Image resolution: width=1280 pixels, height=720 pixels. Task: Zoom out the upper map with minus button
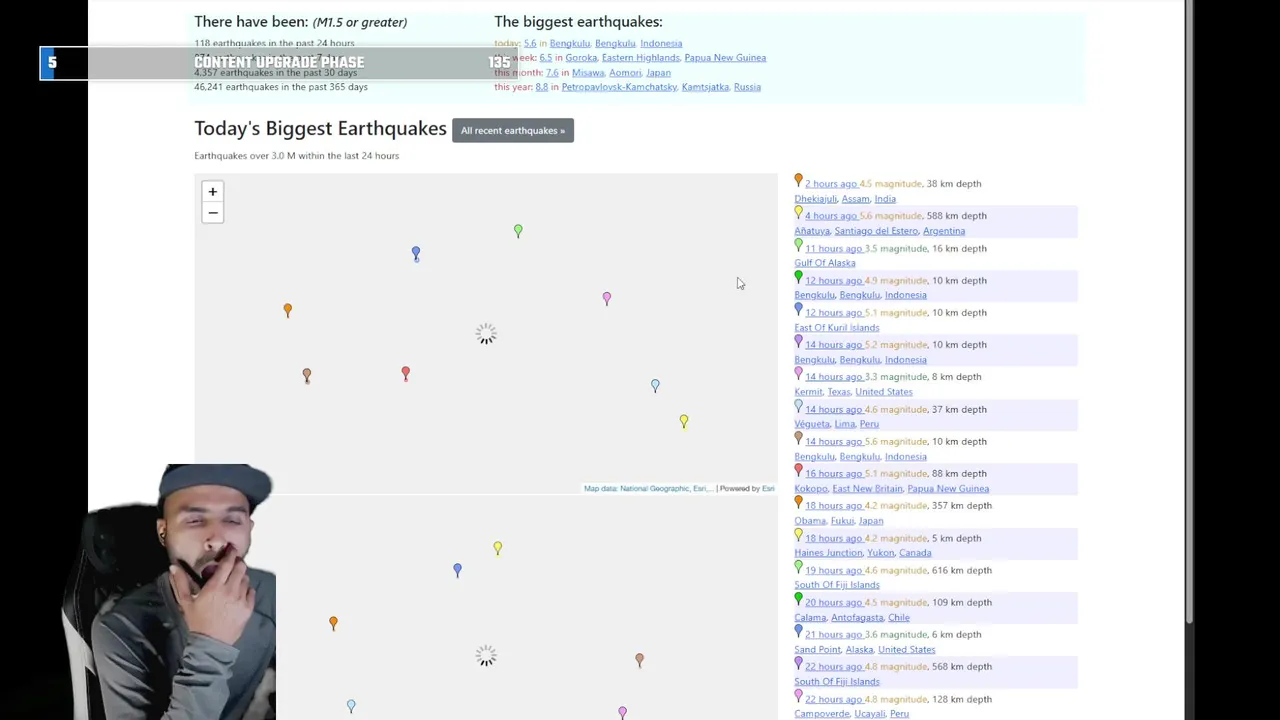212,213
